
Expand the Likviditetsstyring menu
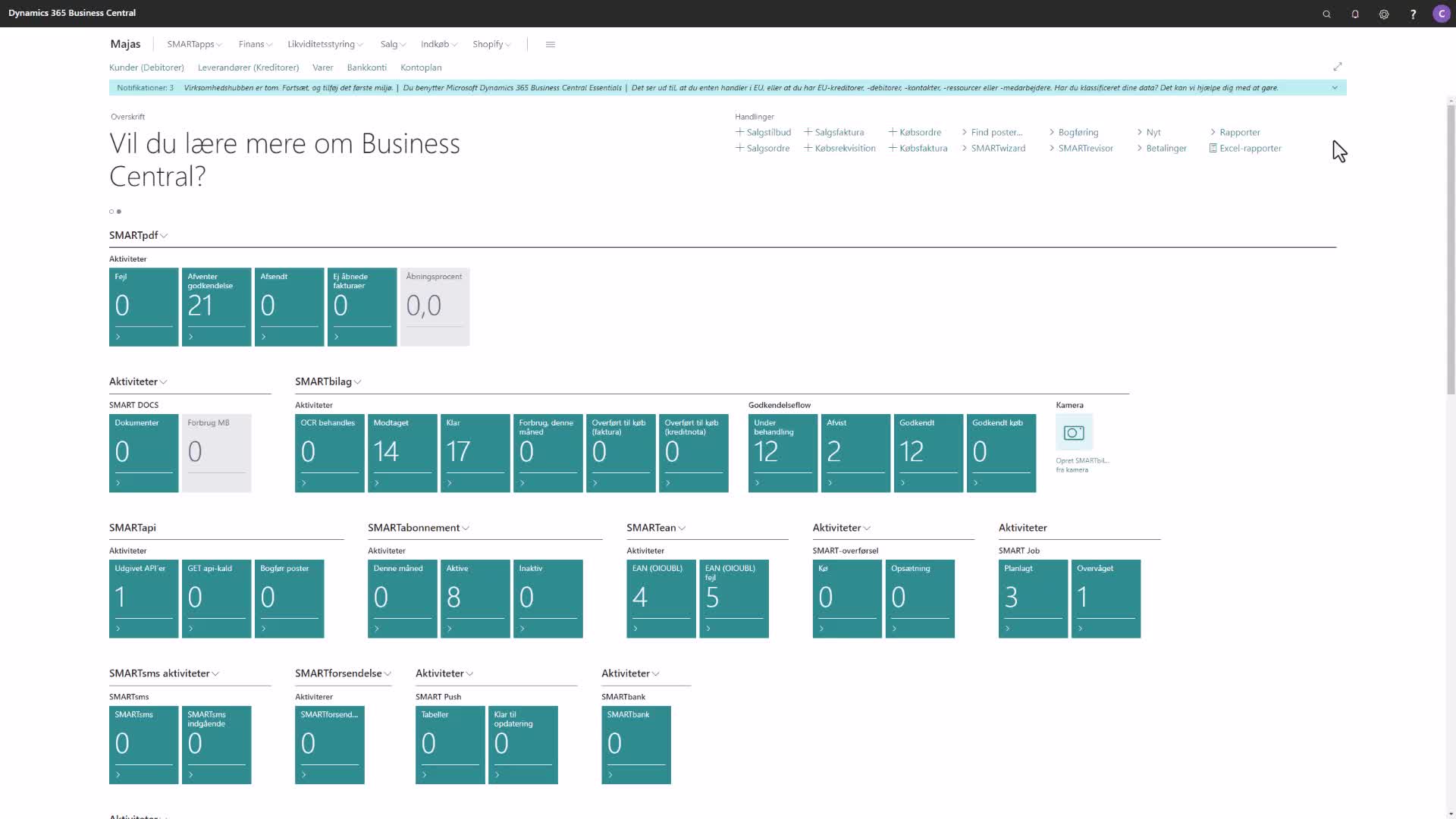coord(325,45)
